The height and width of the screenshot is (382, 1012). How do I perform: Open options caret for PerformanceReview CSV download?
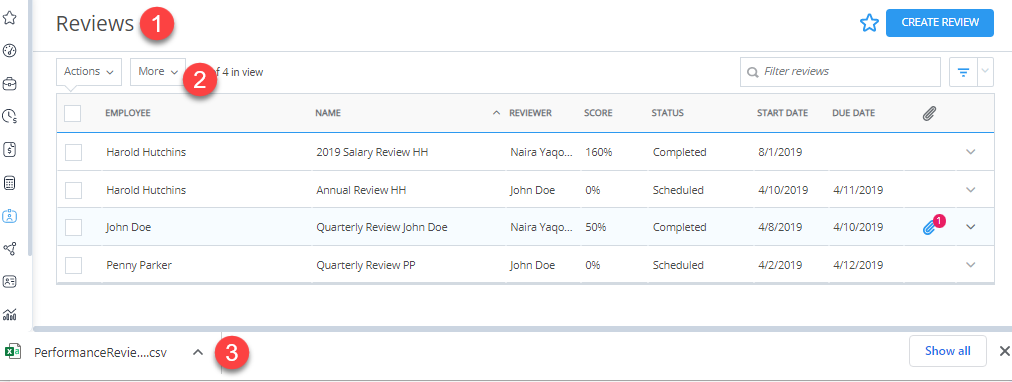coord(198,352)
